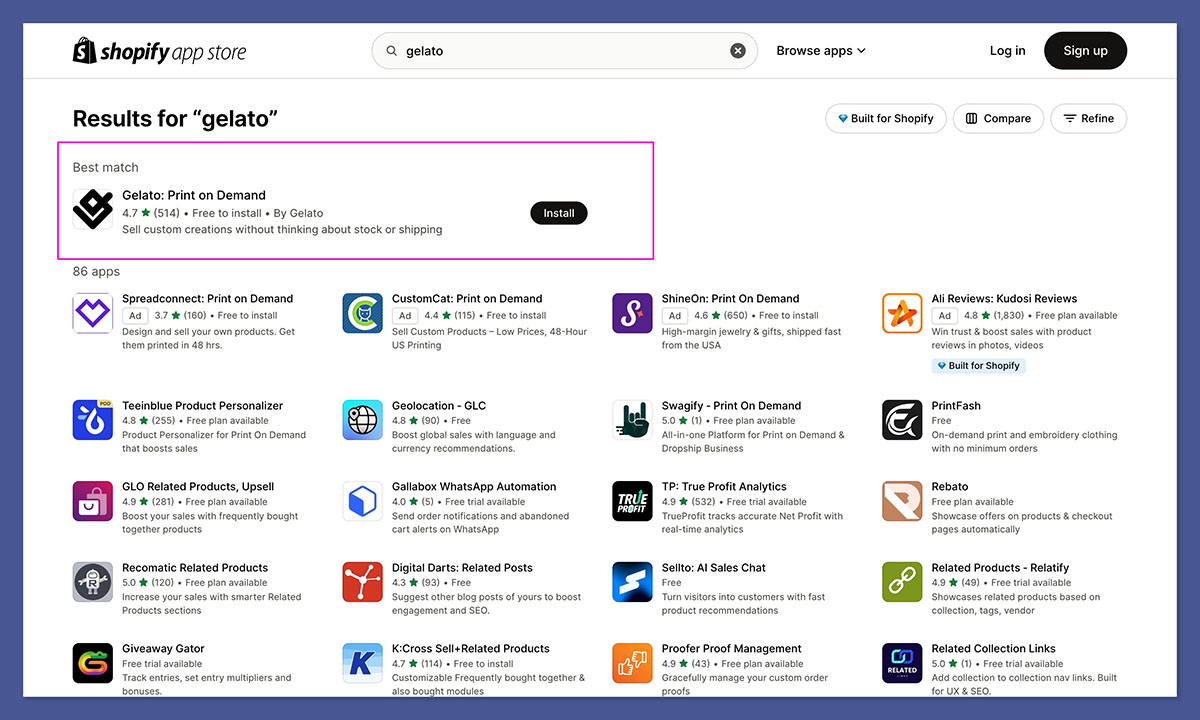Open the CustomCat app icon

coord(362,313)
